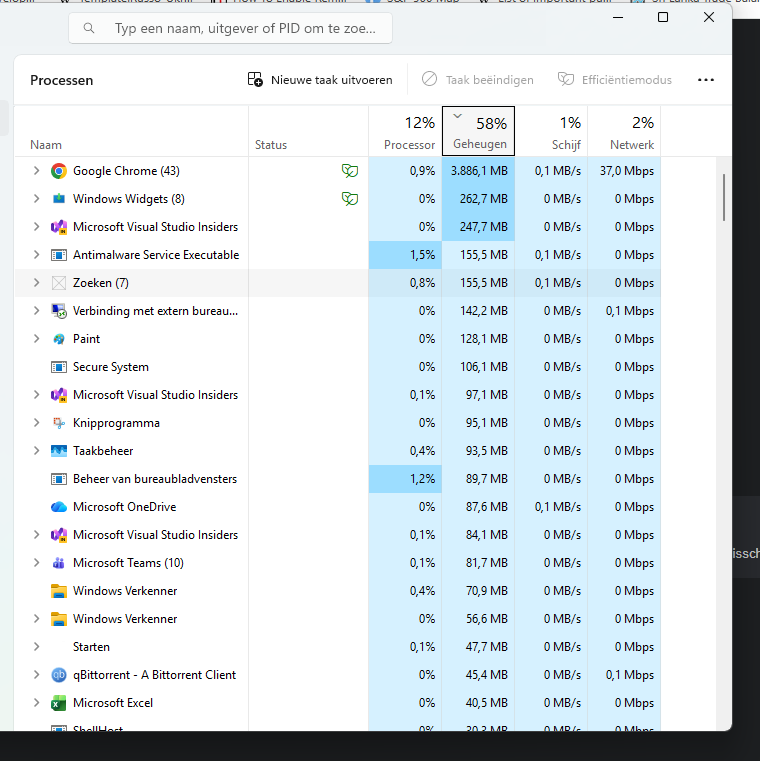Sort by the Status column header
The width and height of the screenshot is (760, 761).
point(309,131)
